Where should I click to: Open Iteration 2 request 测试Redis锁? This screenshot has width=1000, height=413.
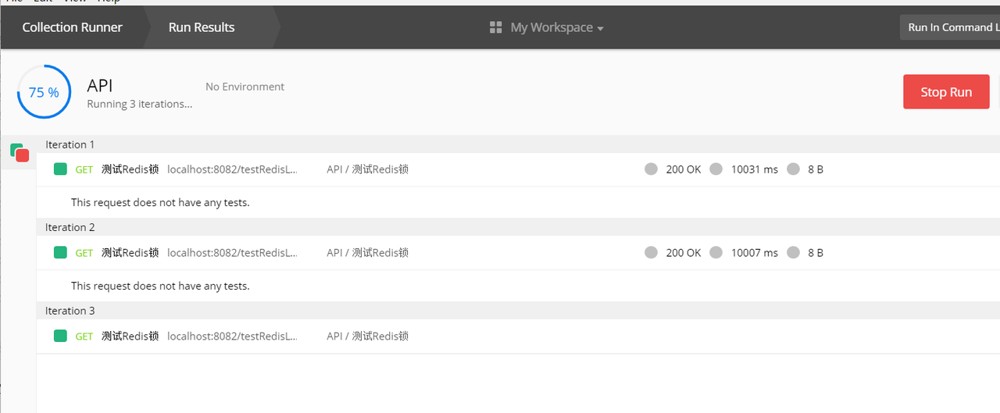coord(130,252)
